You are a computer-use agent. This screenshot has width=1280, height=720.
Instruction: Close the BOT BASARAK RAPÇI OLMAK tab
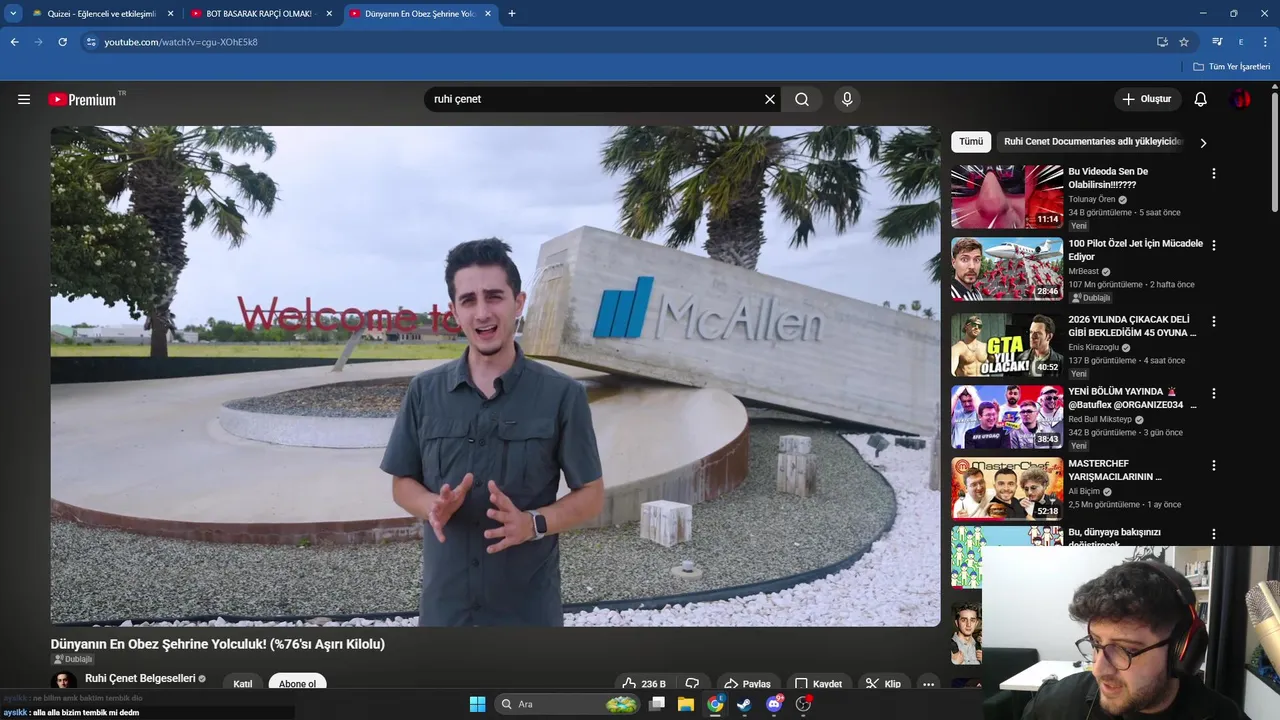329,14
